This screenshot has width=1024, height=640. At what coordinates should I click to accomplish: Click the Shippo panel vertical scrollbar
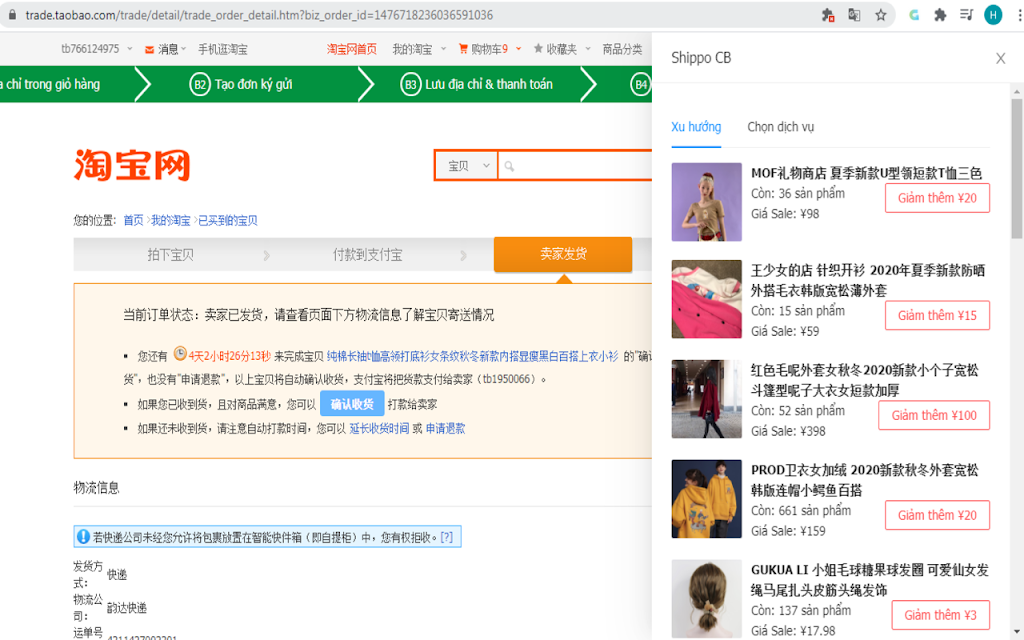1017,168
